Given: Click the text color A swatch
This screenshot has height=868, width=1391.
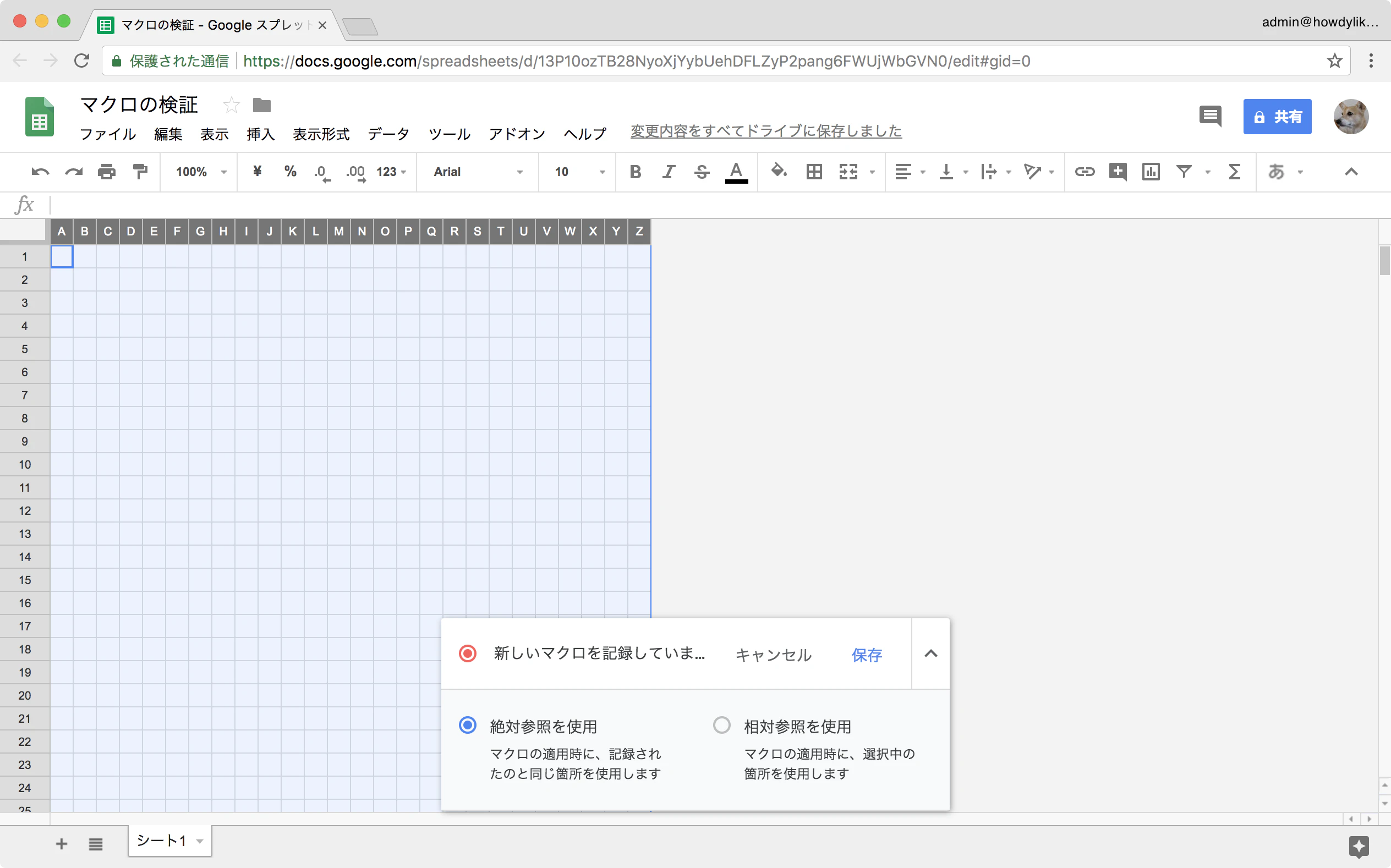Looking at the screenshot, I should pos(736,172).
